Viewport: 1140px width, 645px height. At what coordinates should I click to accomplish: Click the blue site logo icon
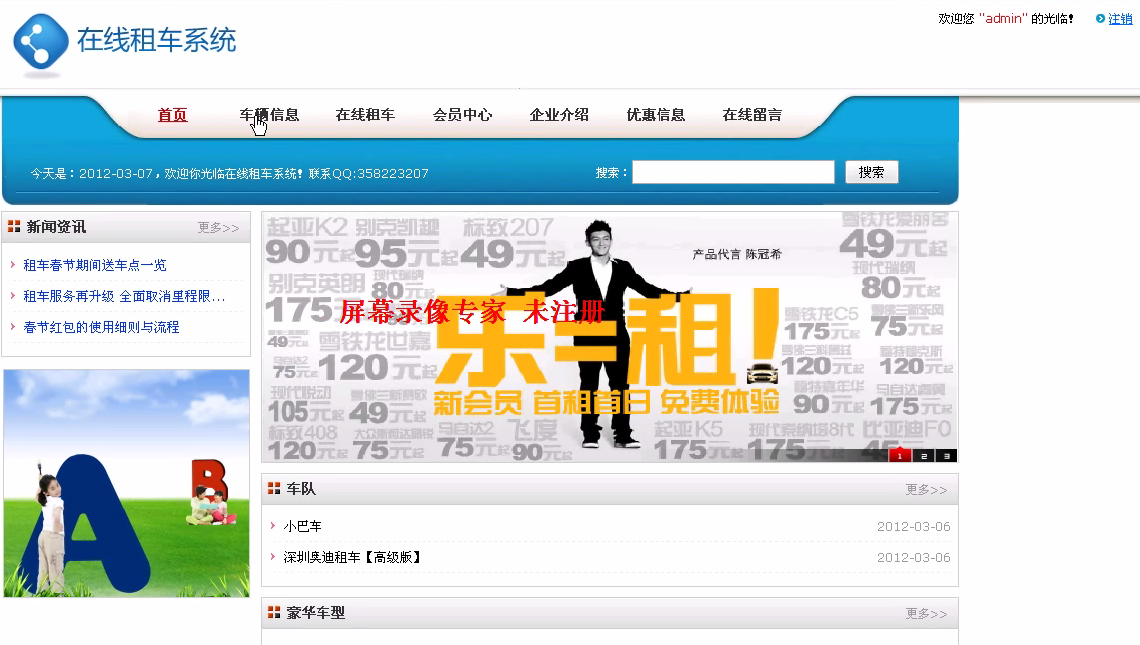(x=41, y=42)
